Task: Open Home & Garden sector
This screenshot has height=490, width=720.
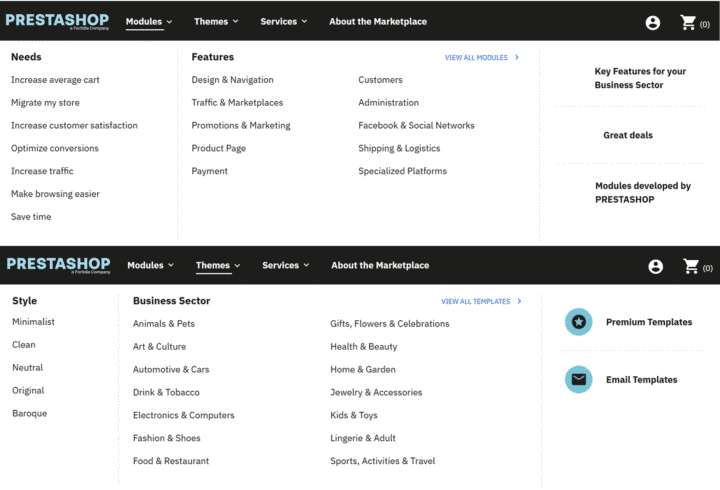Action: pos(363,370)
